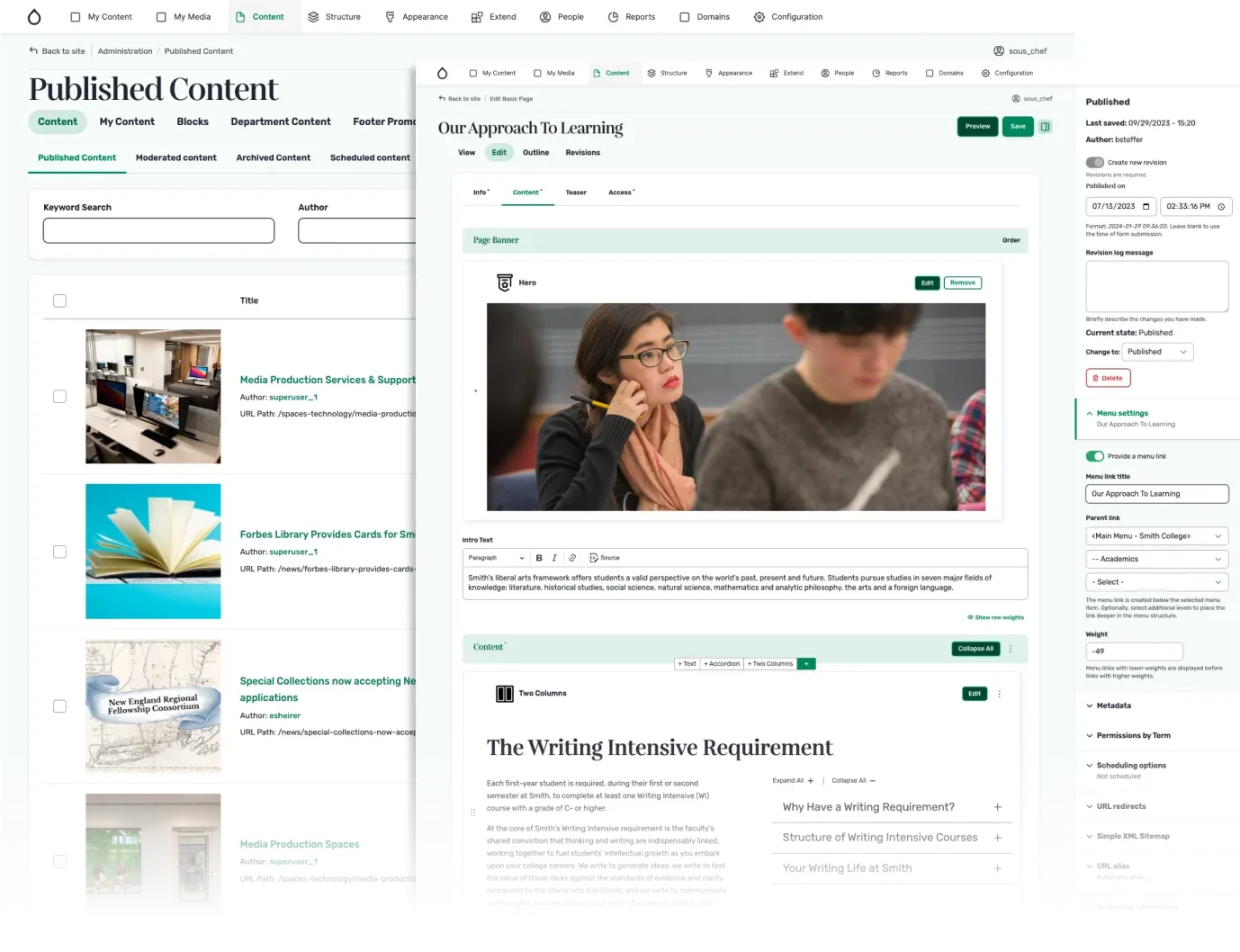Click the sidebar layout icon next to Save

[x=1045, y=126]
